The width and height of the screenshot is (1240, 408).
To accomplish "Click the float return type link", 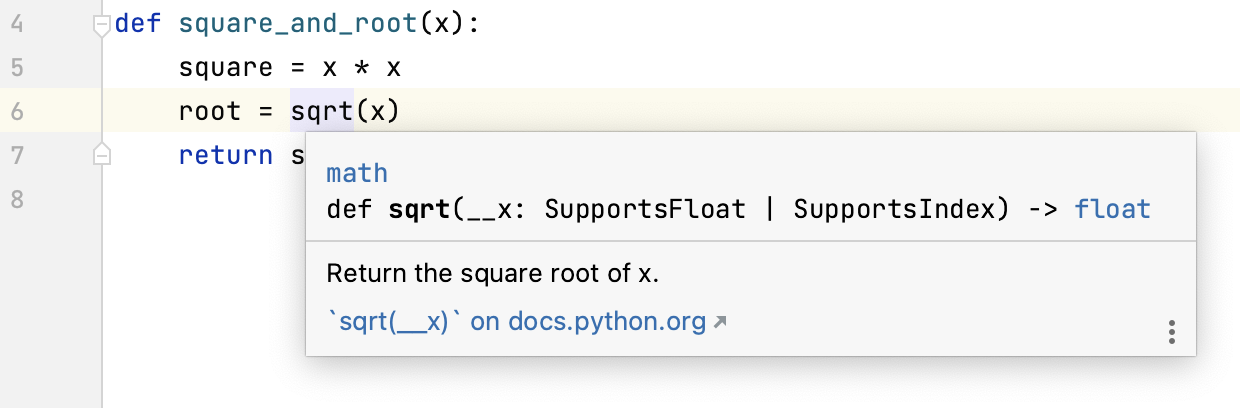I will (1112, 209).
